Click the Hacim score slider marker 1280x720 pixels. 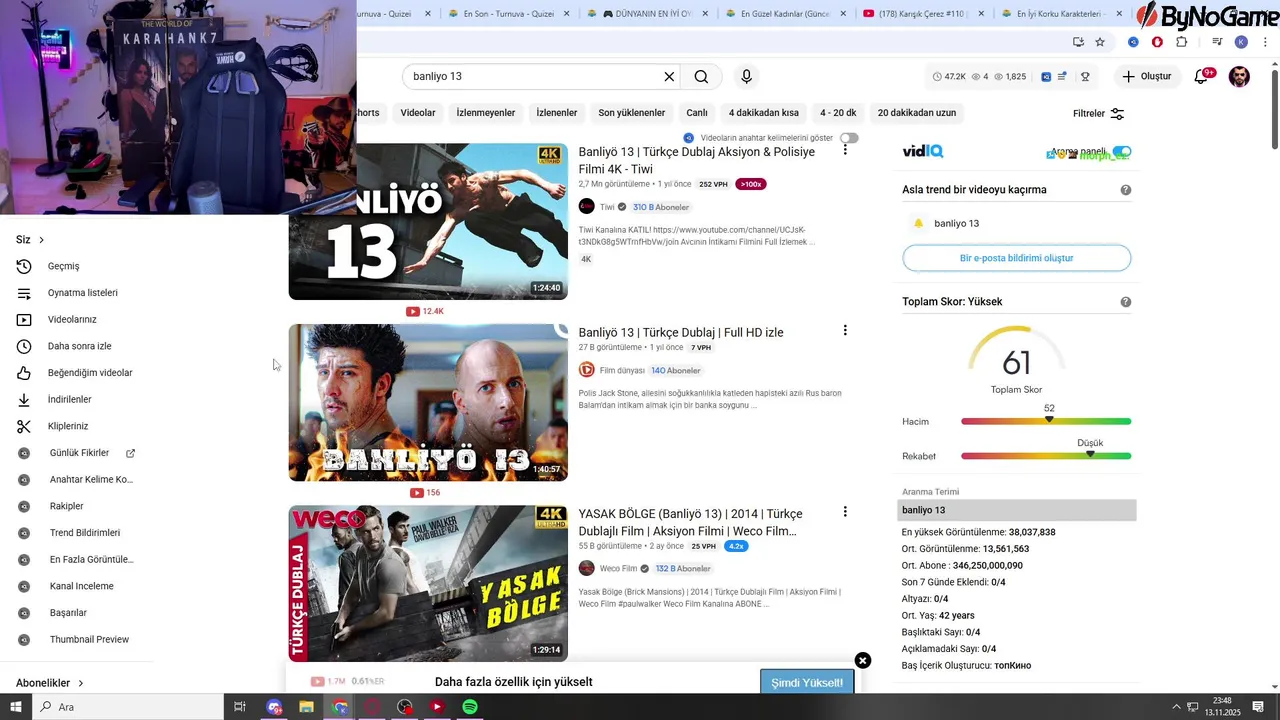[1049, 419]
